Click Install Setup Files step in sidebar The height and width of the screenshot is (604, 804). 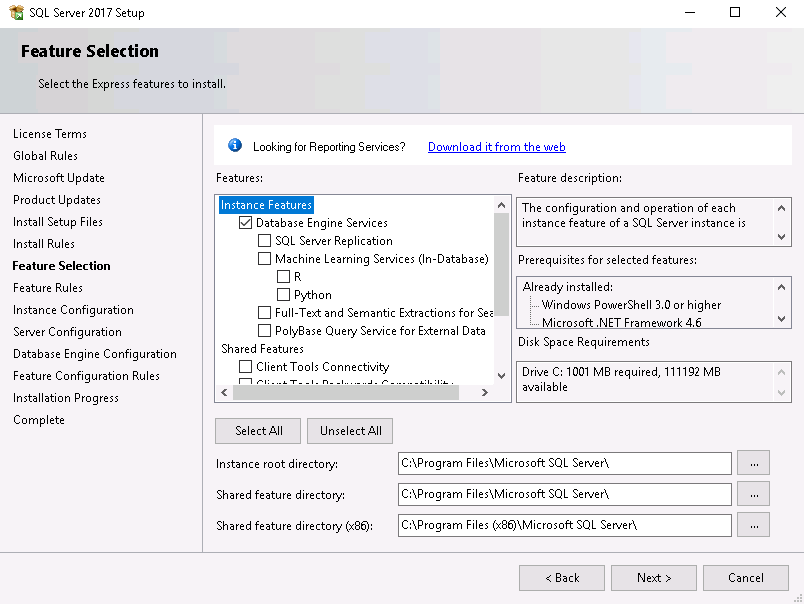click(57, 222)
